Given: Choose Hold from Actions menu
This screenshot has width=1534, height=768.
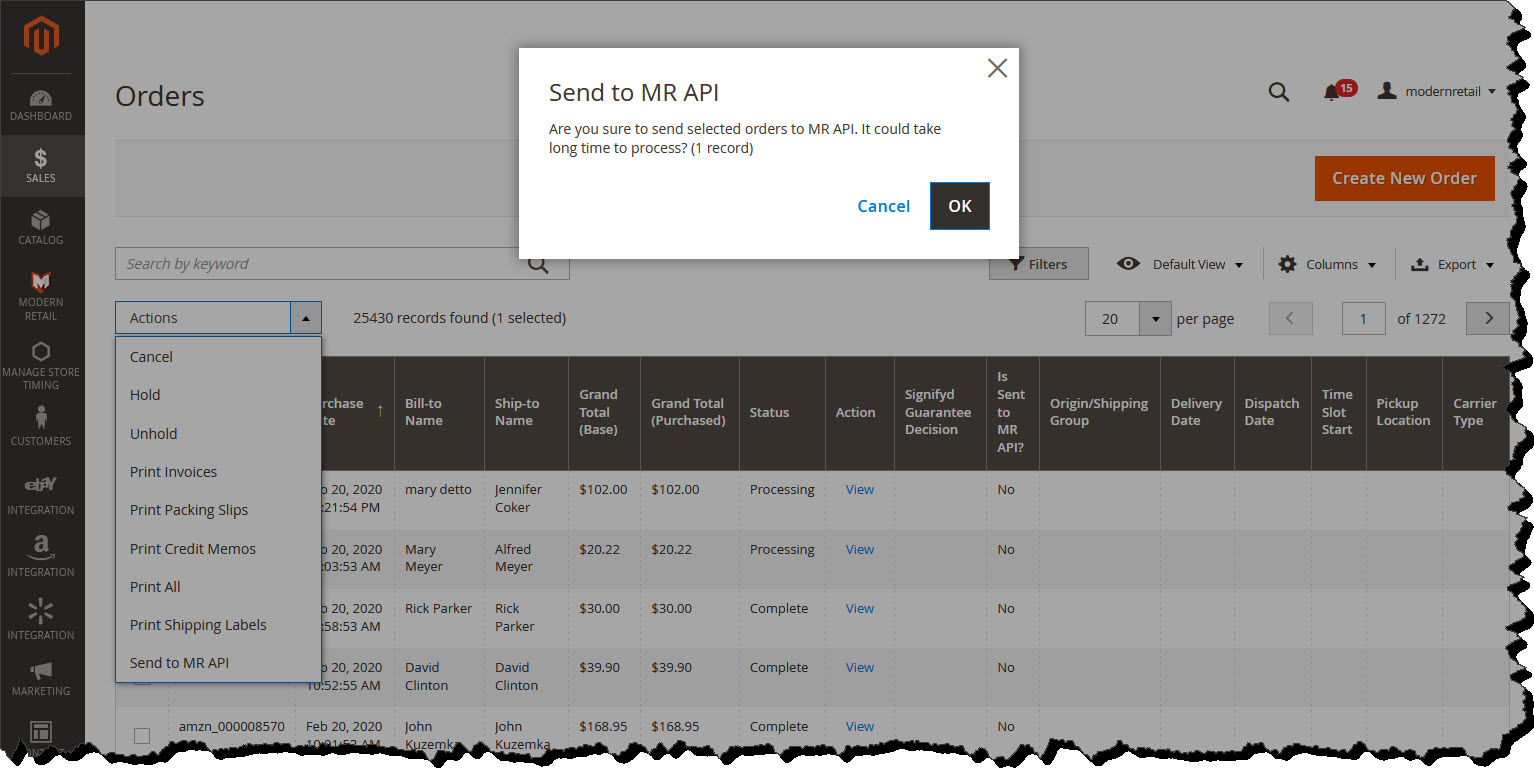Looking at the screenshot, I should [x=218, y=395].
